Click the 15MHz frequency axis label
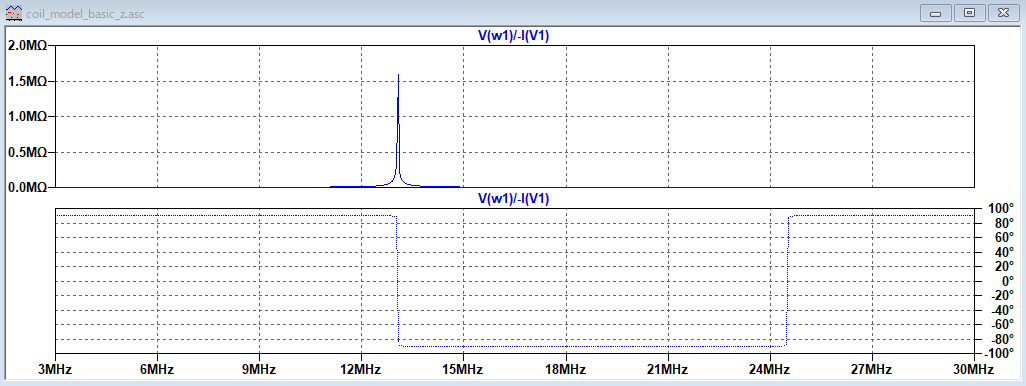The width and height of the screenshot is (1026, 386). pyautogui.click(x=463, y=370)
